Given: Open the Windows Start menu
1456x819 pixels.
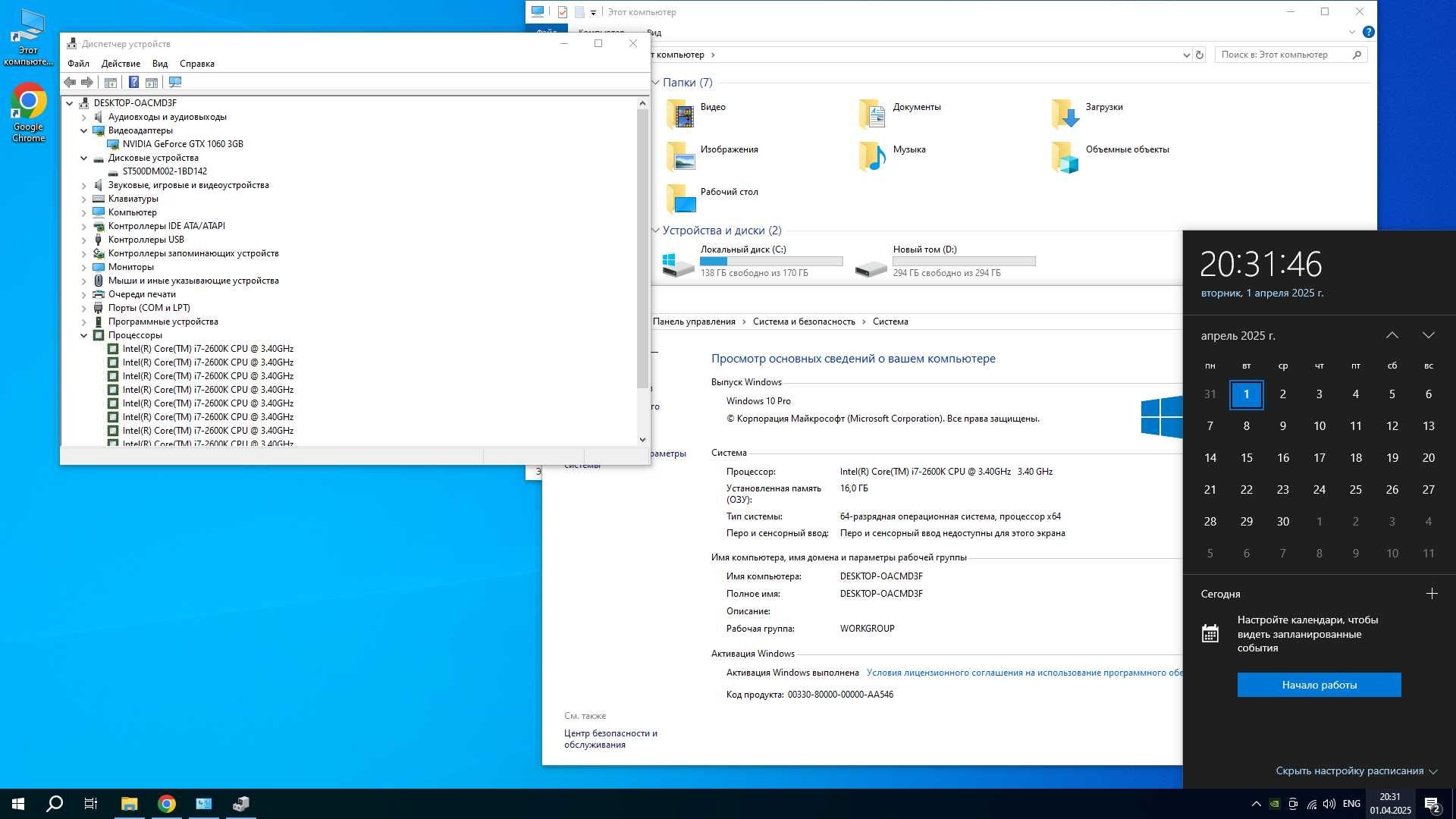Looking at the screenshot, I should [18, 804].
